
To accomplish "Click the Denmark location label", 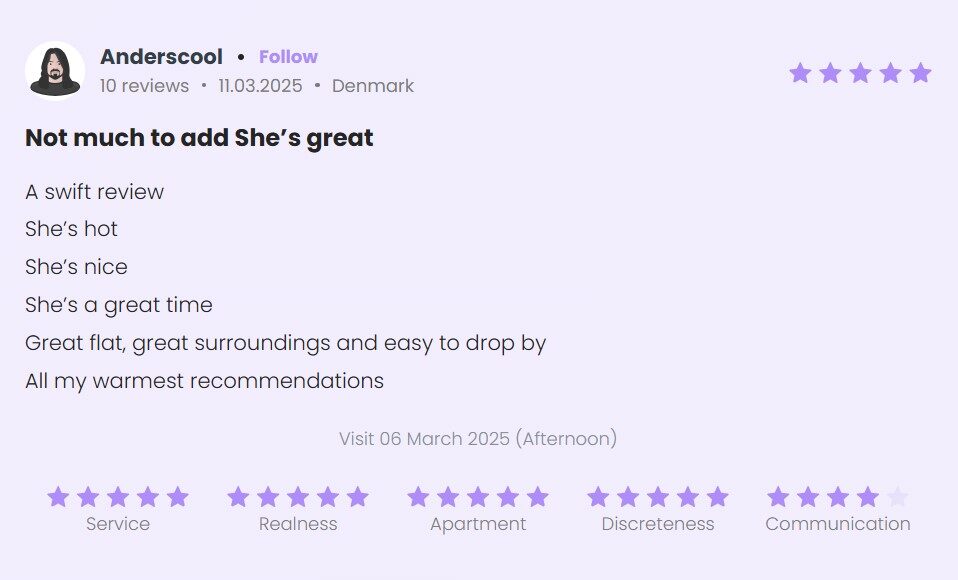I will (x=373, y=86).
